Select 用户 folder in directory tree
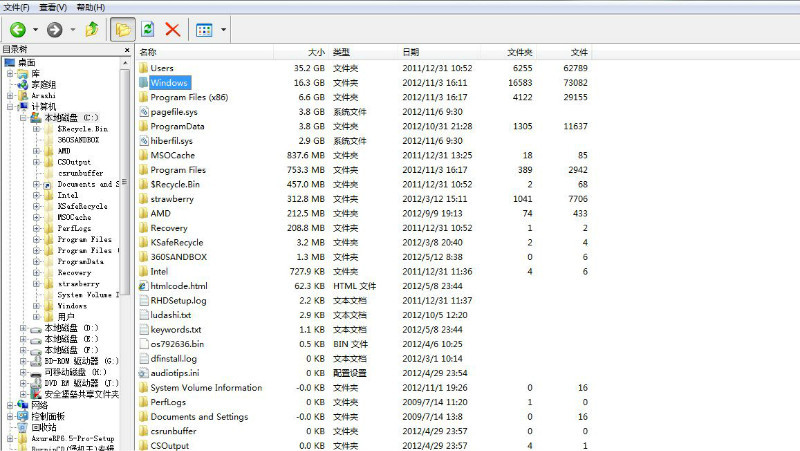This screenshot has height=451, width=800. click(x=66, y=317)
